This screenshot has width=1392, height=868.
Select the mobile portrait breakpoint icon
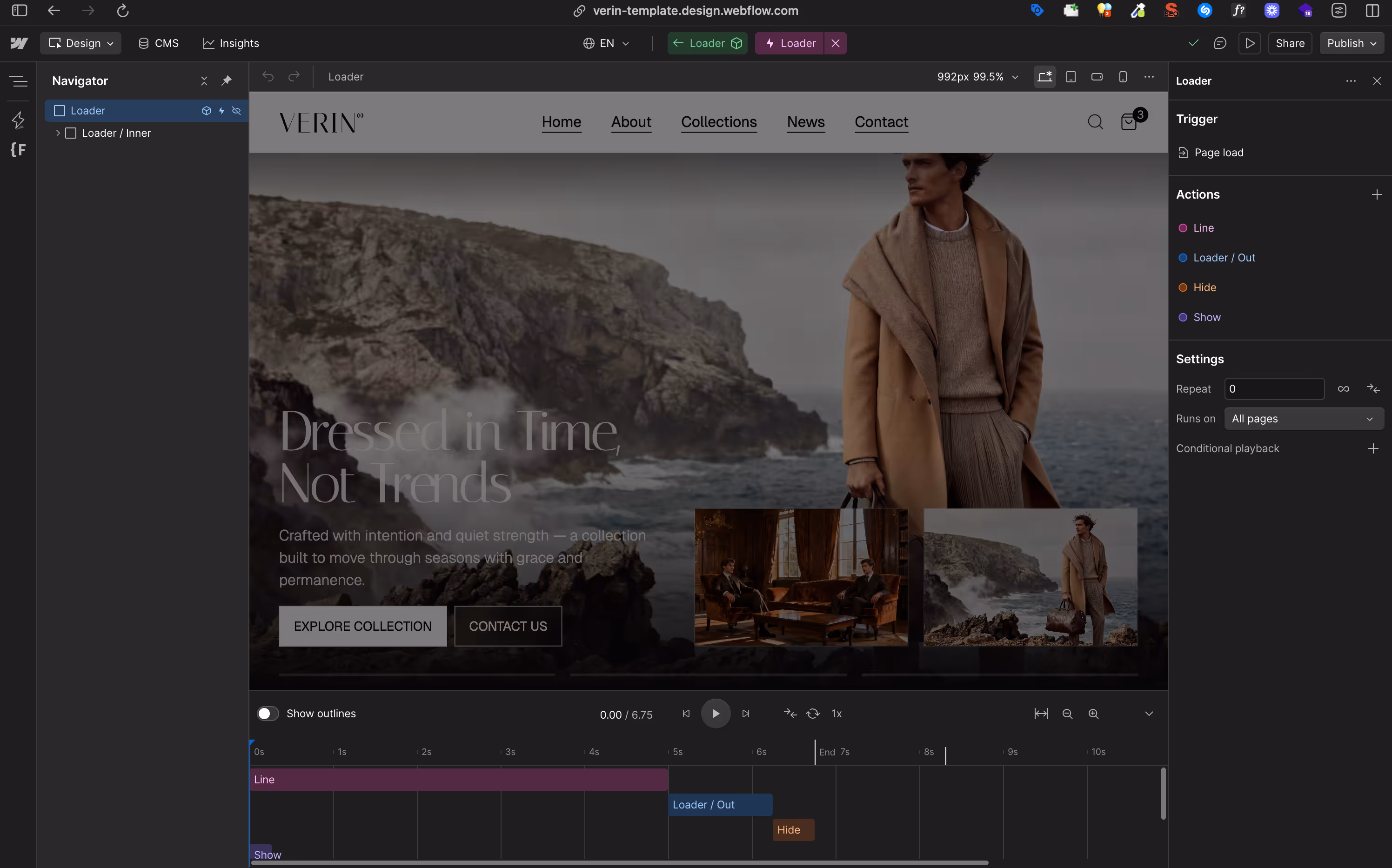(x=1123, y=76)
